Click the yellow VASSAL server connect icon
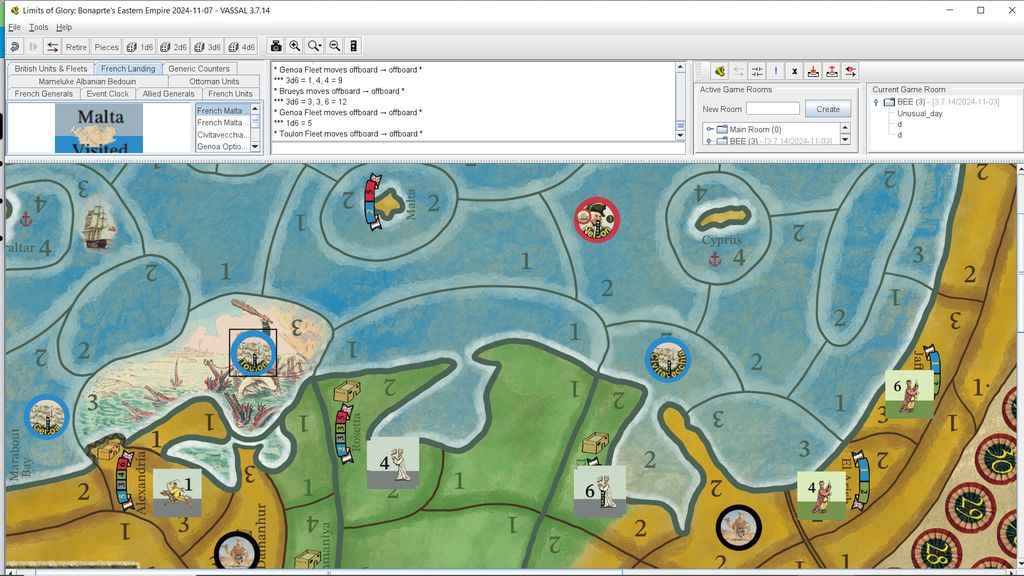This screenshot has height=576, width=1024. 720,71
